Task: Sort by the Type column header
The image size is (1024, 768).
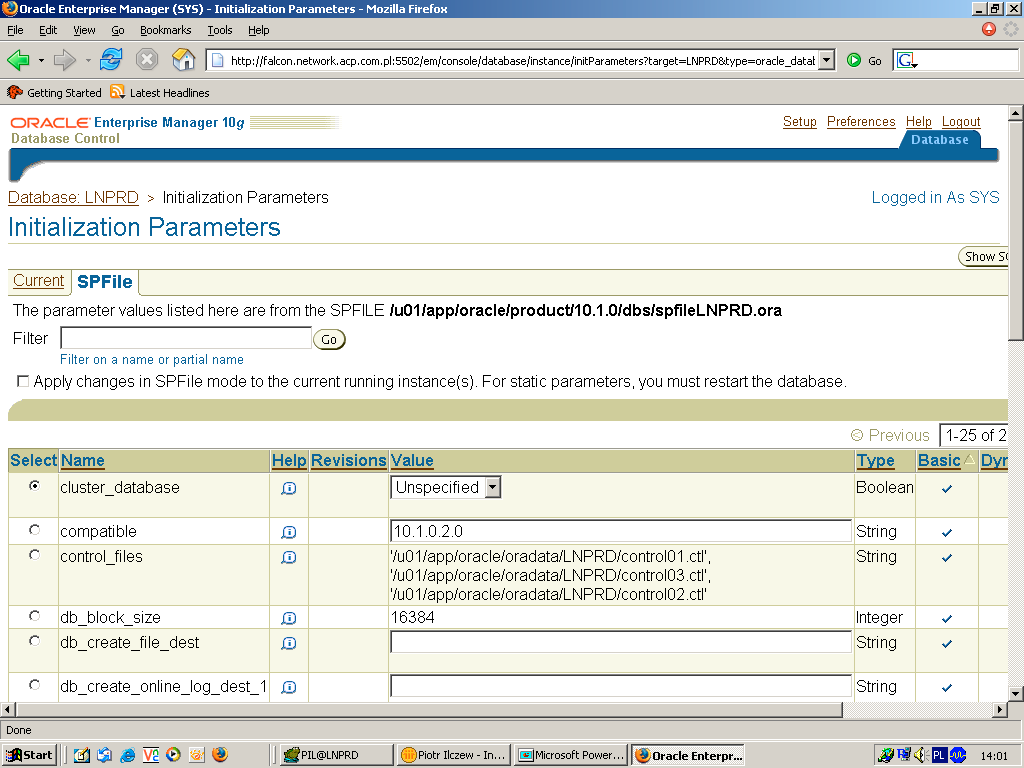Action: [875, 460]
